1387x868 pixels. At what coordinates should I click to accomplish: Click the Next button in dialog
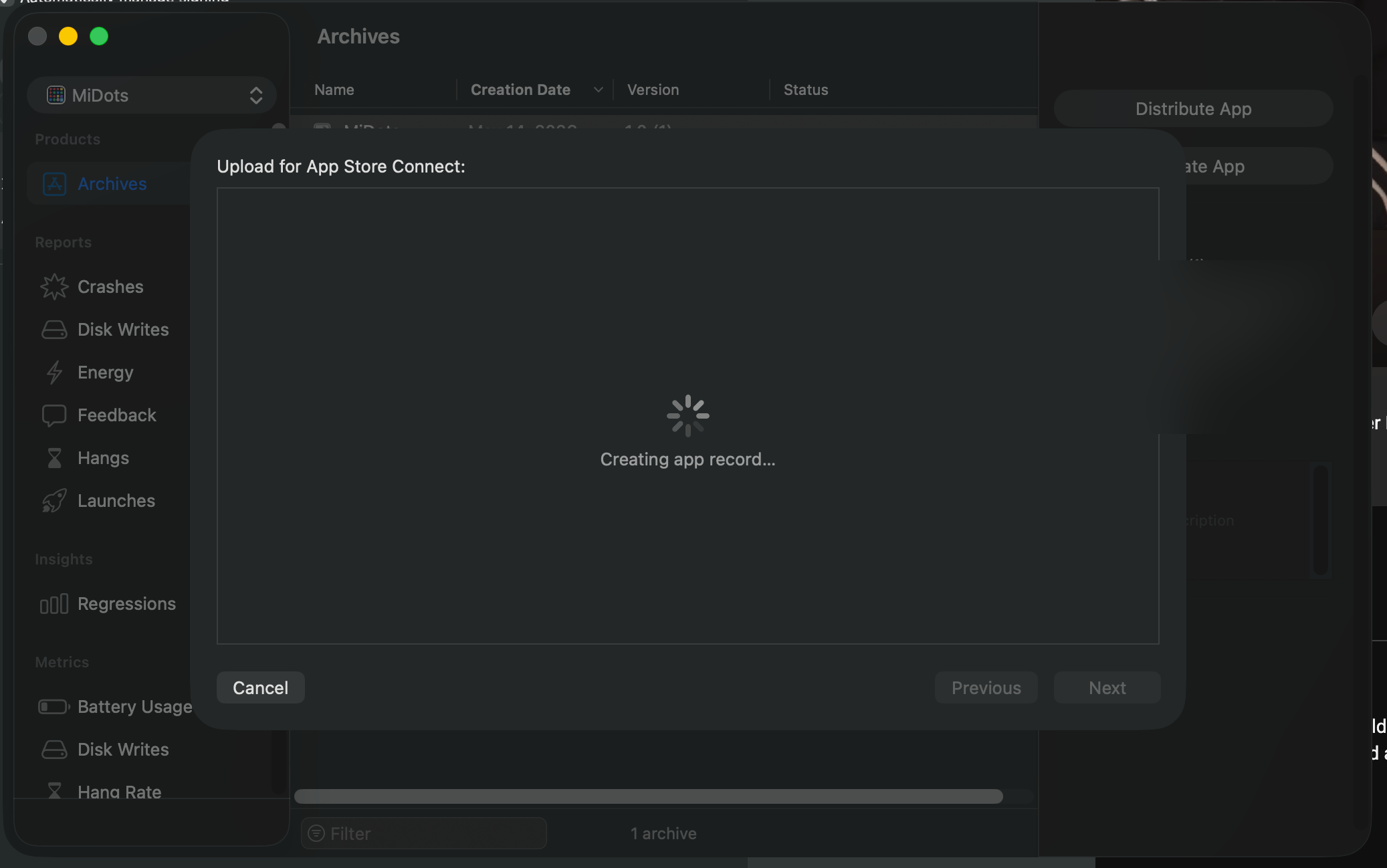tap(1107, 687)
